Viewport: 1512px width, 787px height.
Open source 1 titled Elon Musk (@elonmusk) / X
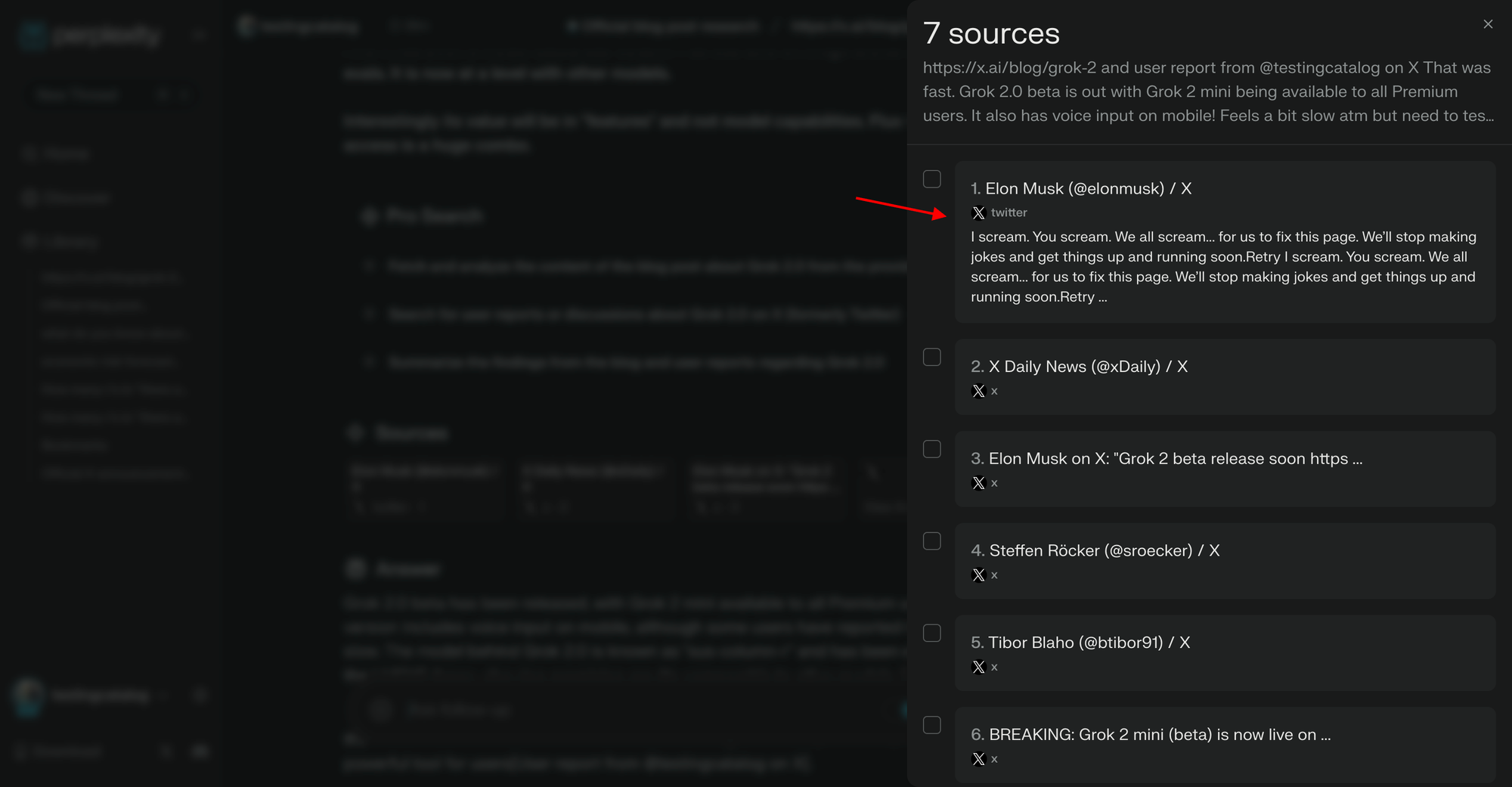point(1081,188)
